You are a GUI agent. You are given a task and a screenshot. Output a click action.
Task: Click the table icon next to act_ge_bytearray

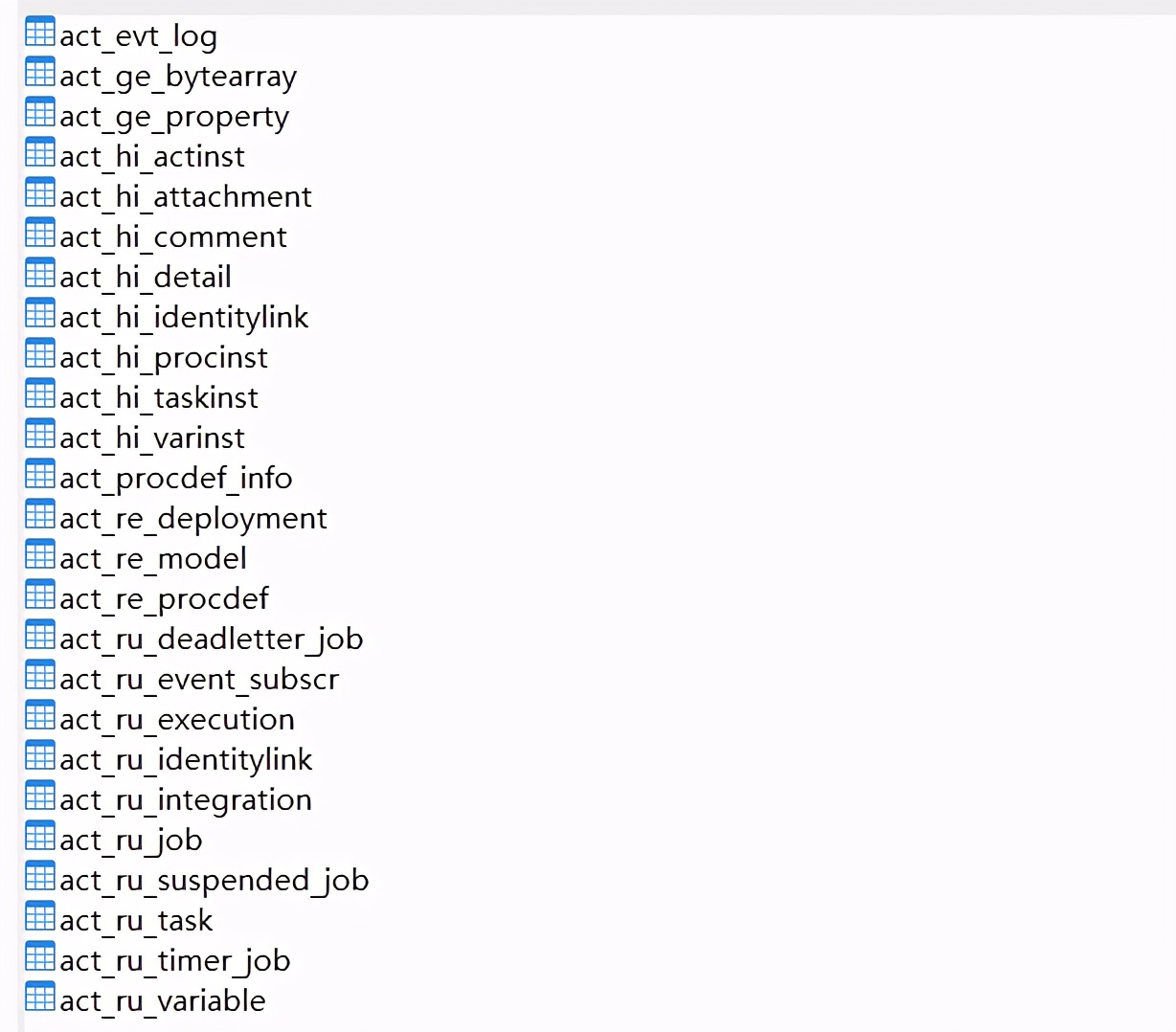(x=40, y=73)
